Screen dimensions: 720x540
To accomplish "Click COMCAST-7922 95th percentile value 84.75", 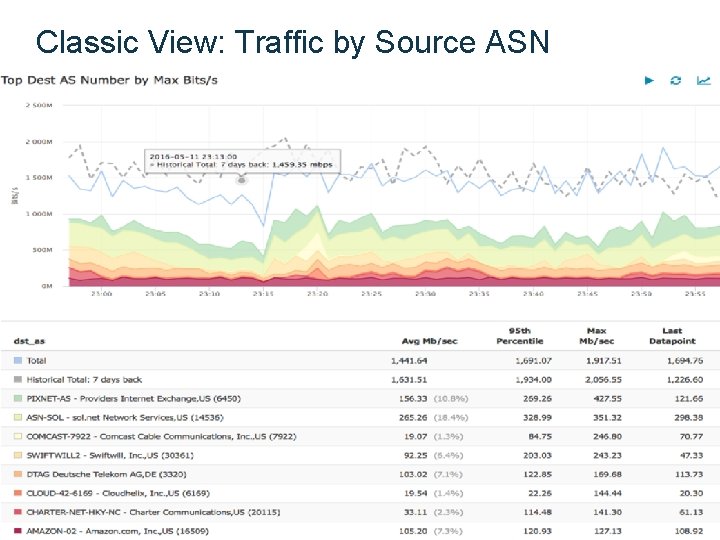I will pos(540,436).
